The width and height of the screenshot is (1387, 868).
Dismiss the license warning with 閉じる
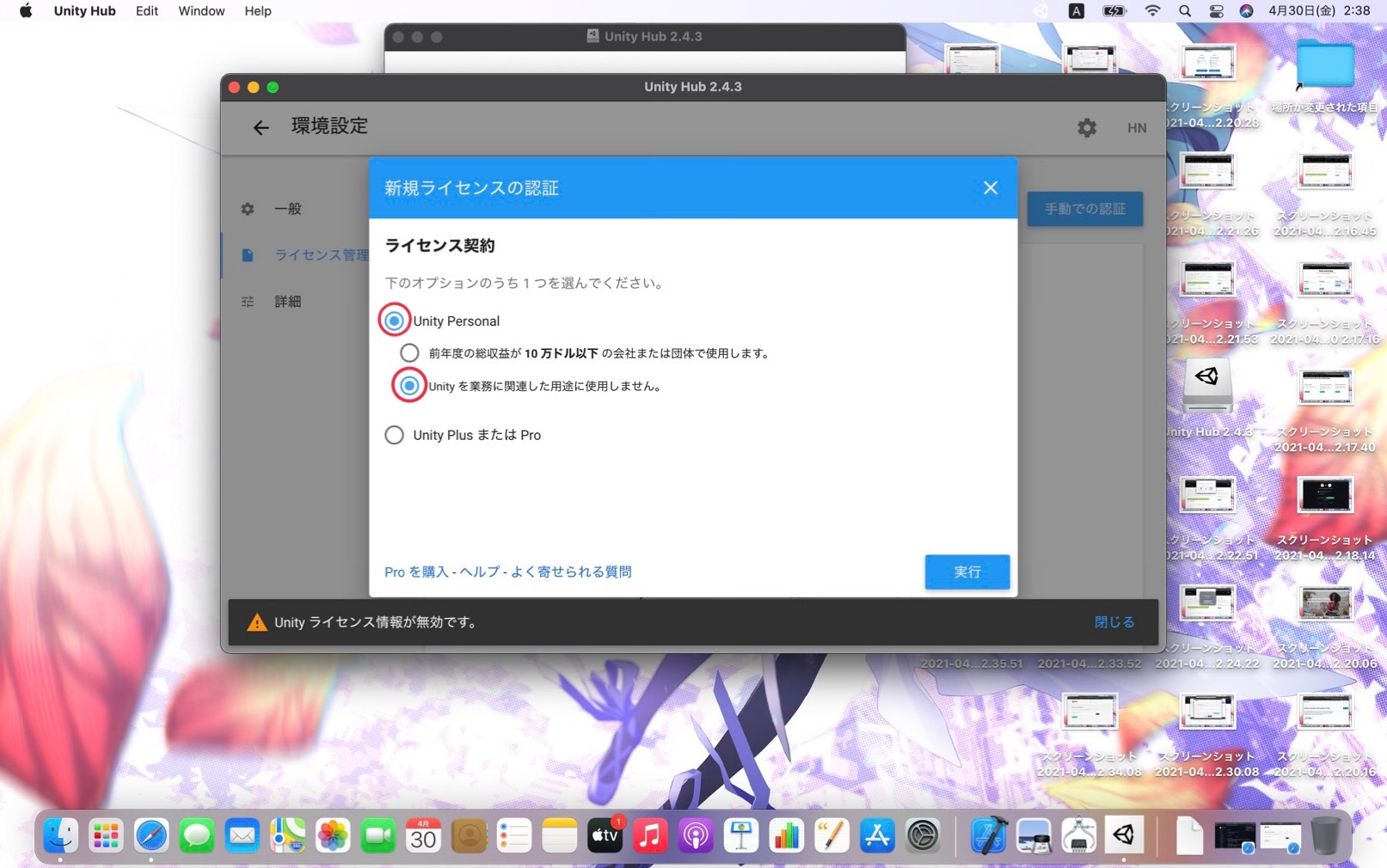[1114, 622]
